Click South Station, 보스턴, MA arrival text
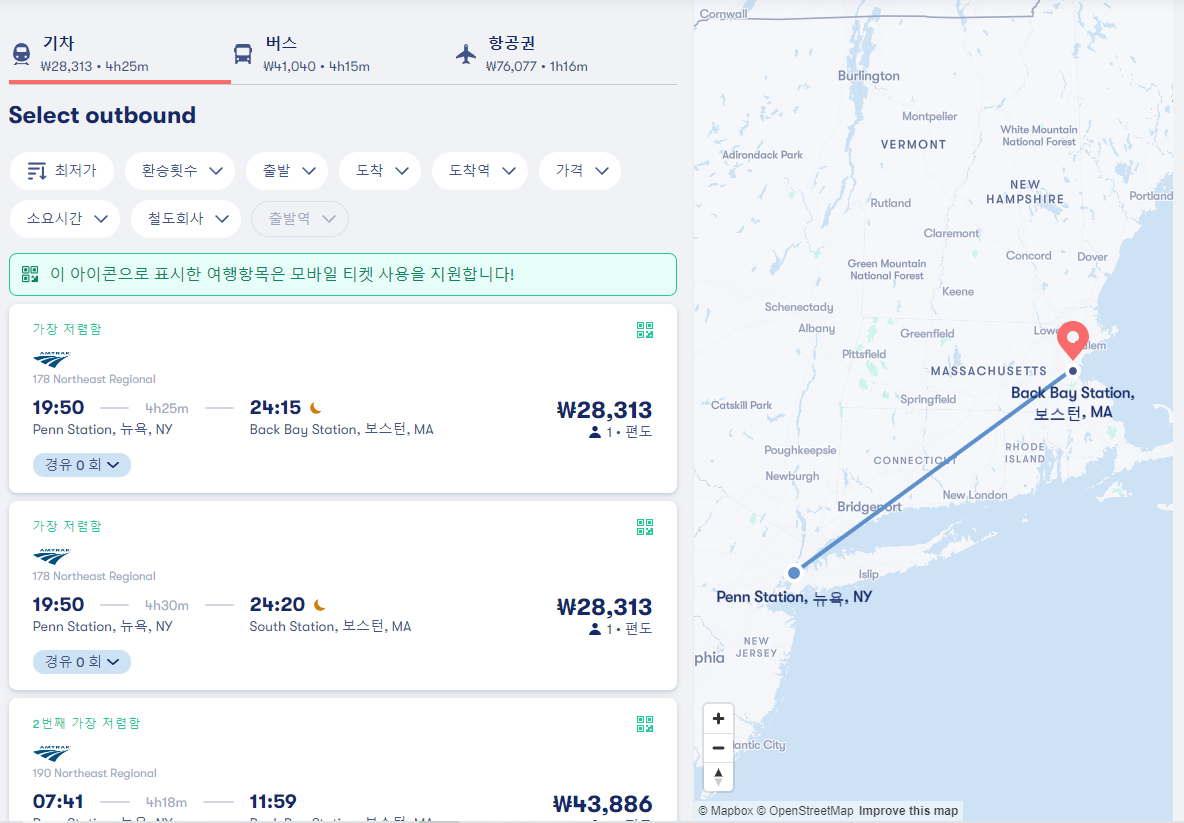 point(330,627)
